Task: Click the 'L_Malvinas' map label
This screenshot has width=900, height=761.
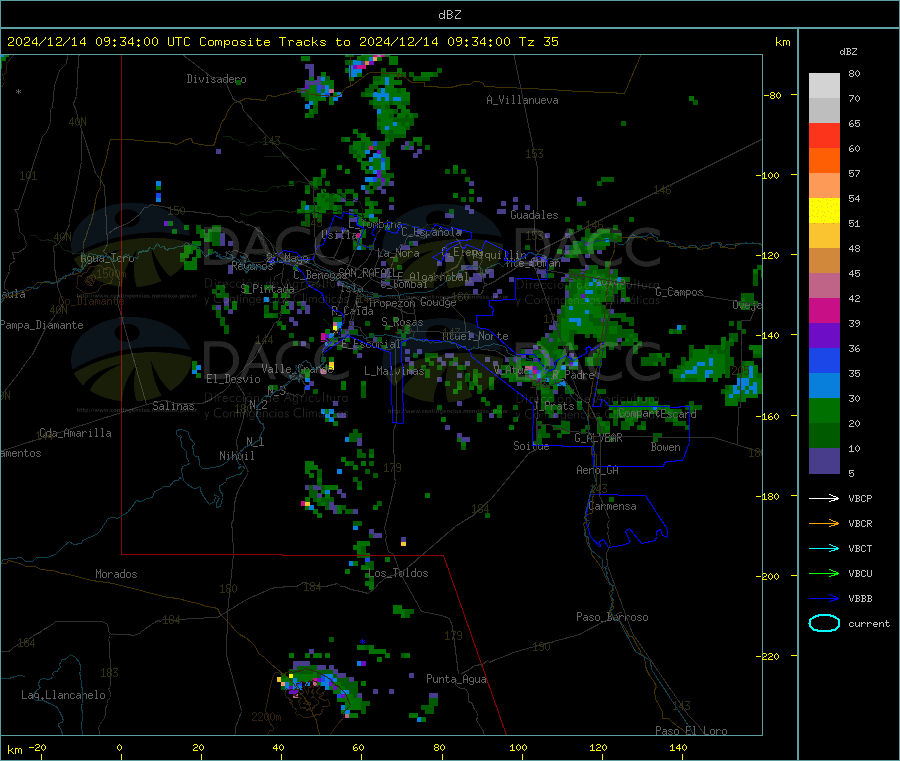Action: [x=394, y=371]
